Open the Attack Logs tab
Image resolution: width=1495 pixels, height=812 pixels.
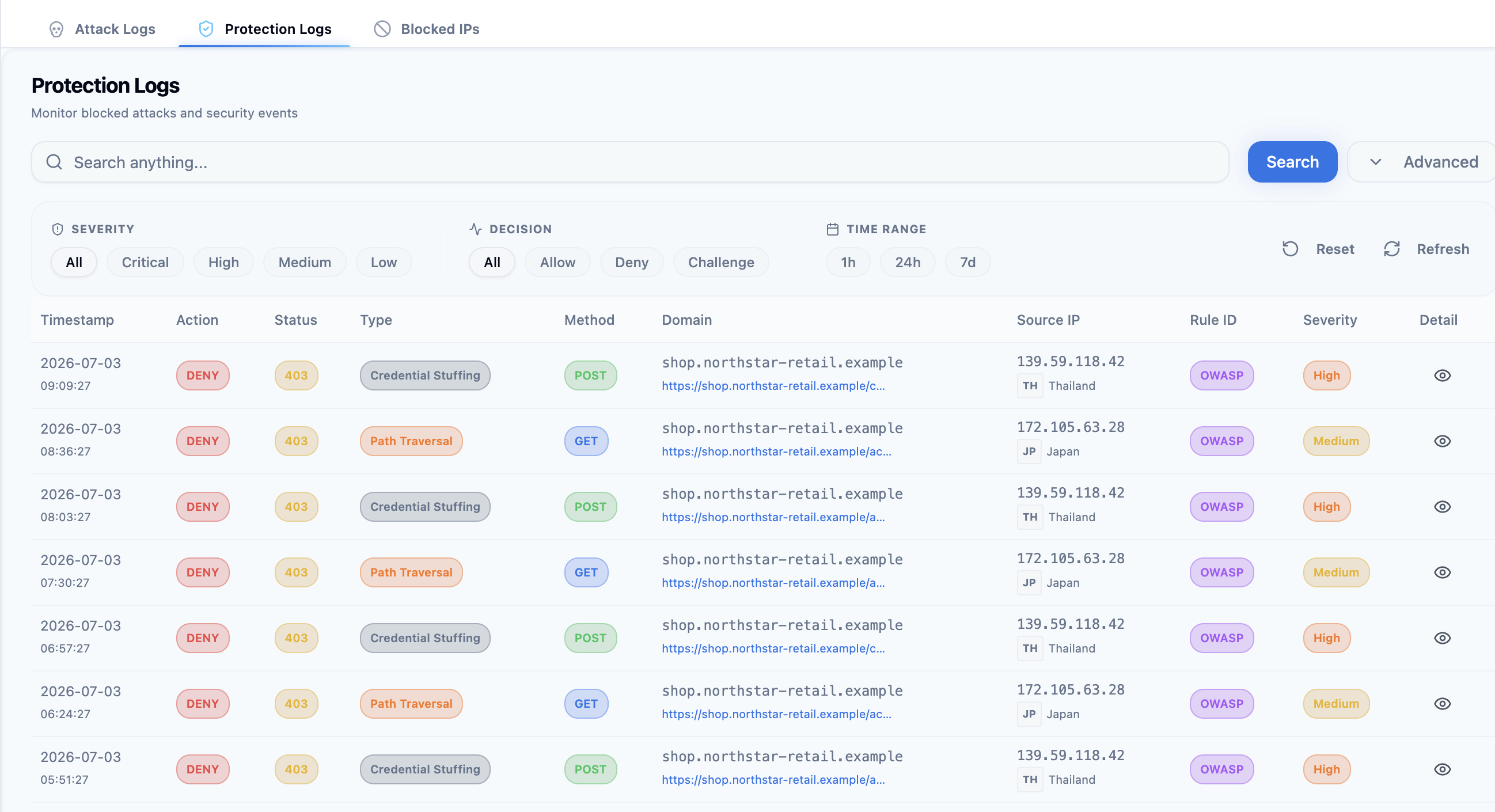102,29
